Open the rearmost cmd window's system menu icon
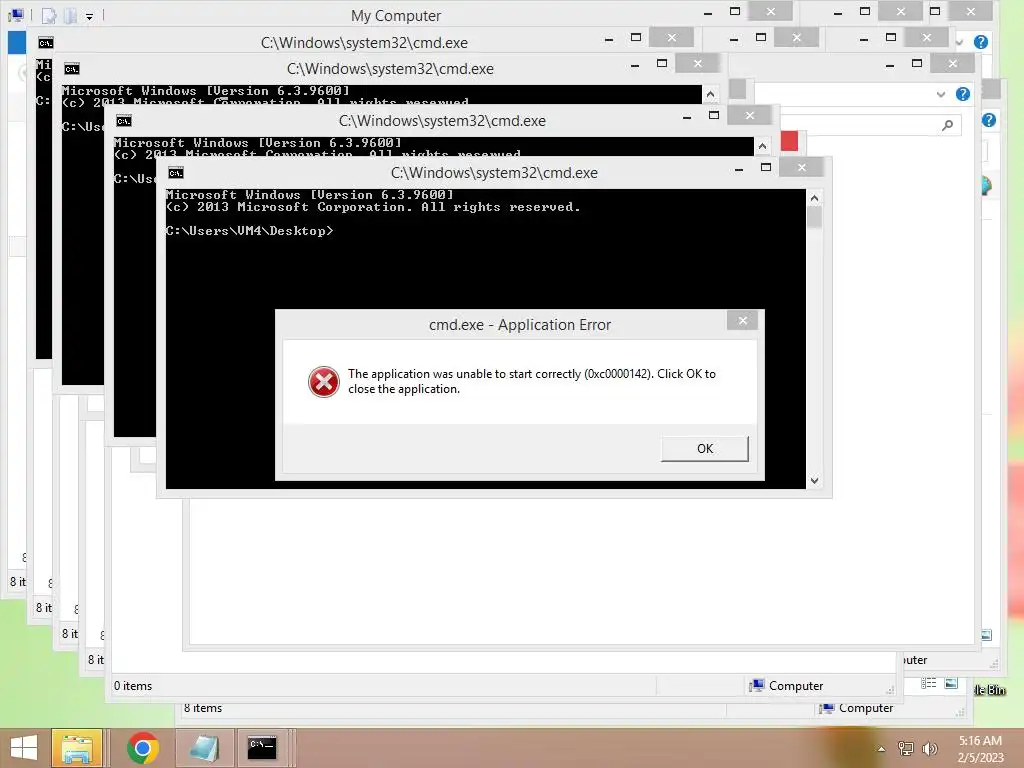The width and height of the screenshot is (1024, 768). pyautogui.click(x=45, y=43)
